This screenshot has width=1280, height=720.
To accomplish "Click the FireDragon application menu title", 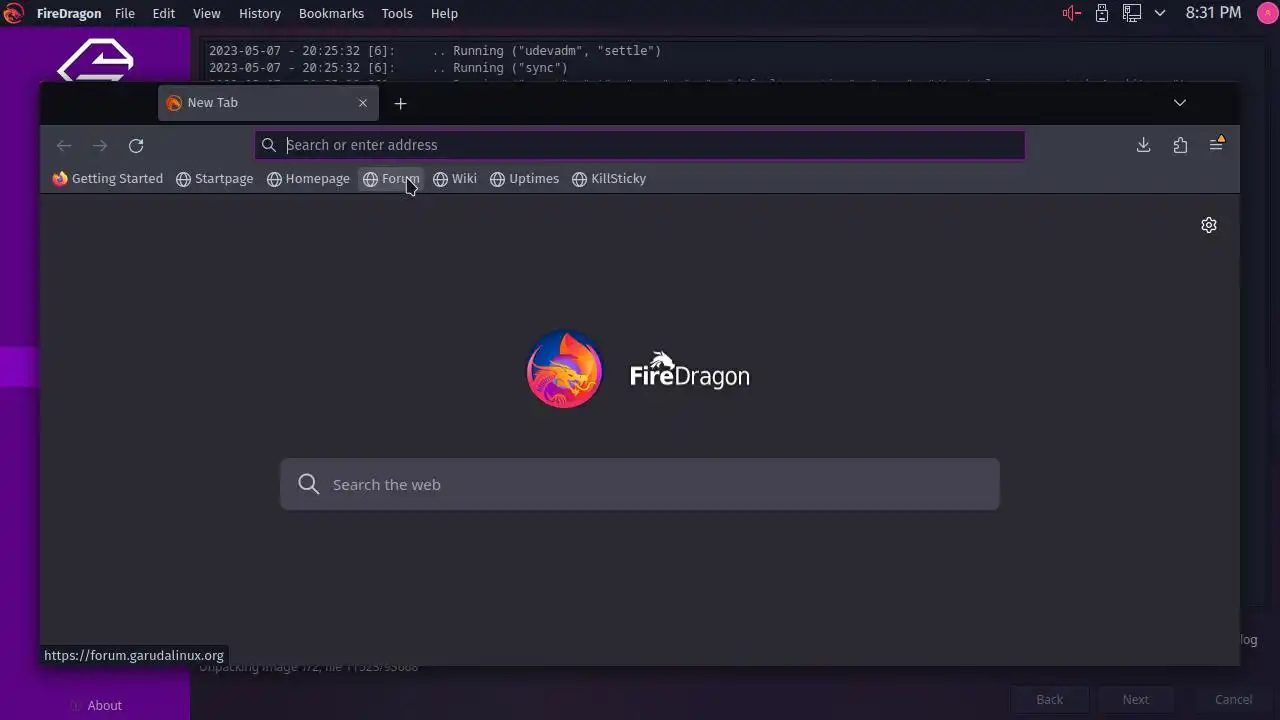I will (x=69, y=13).
